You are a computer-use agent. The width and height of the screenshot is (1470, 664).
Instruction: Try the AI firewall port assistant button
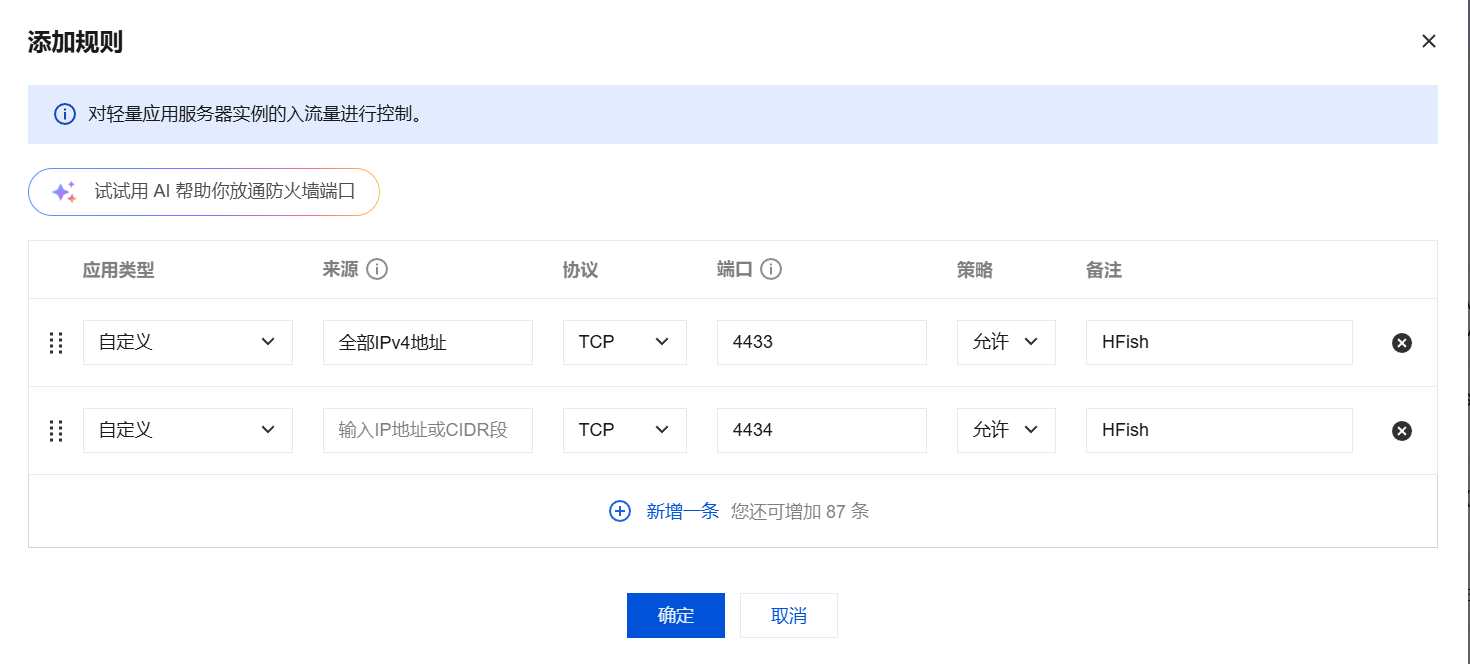[204, 192]
